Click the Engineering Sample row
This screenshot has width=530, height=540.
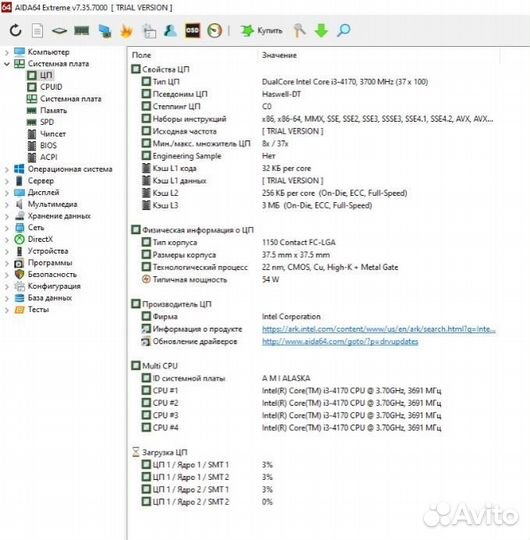[208, 156]
